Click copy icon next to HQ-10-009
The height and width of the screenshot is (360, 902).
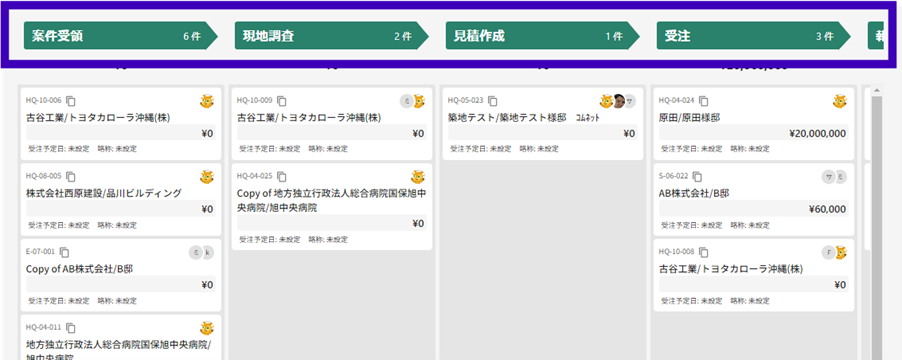pyautogui.click(x=282, y=101)
